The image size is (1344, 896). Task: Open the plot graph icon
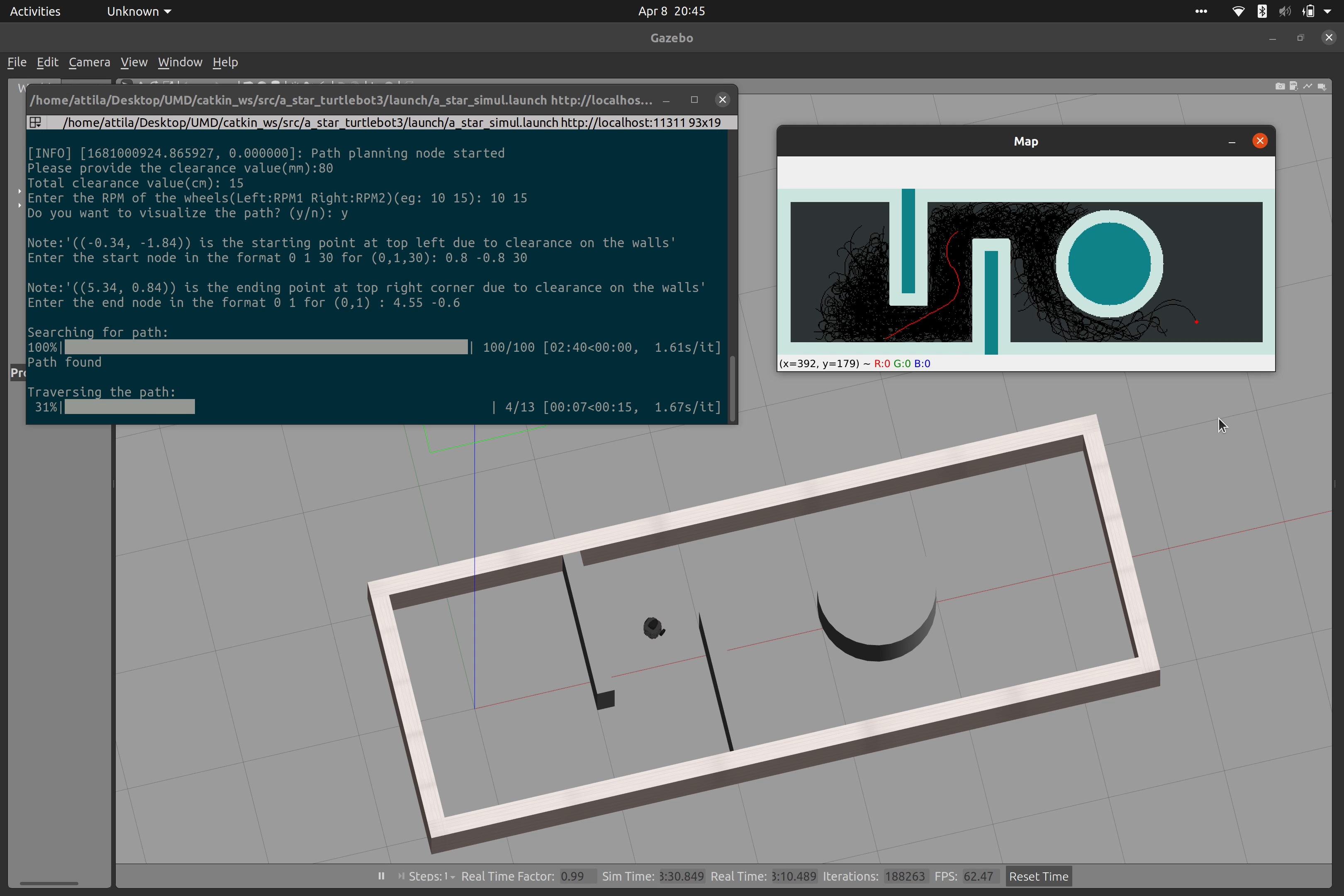click(x=1307, y=86)
